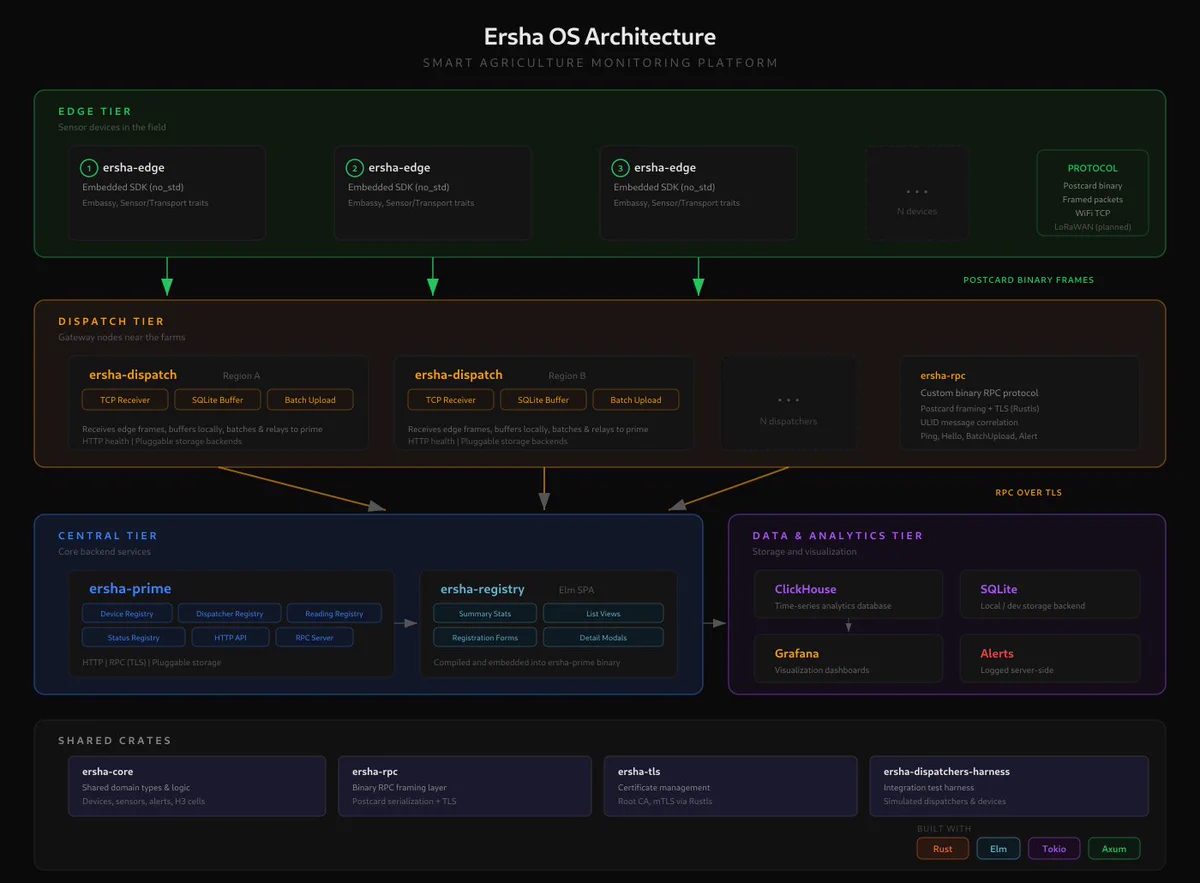1200x883 pixels.
Task: Click the Grafana card title
Action: point(796,653)
